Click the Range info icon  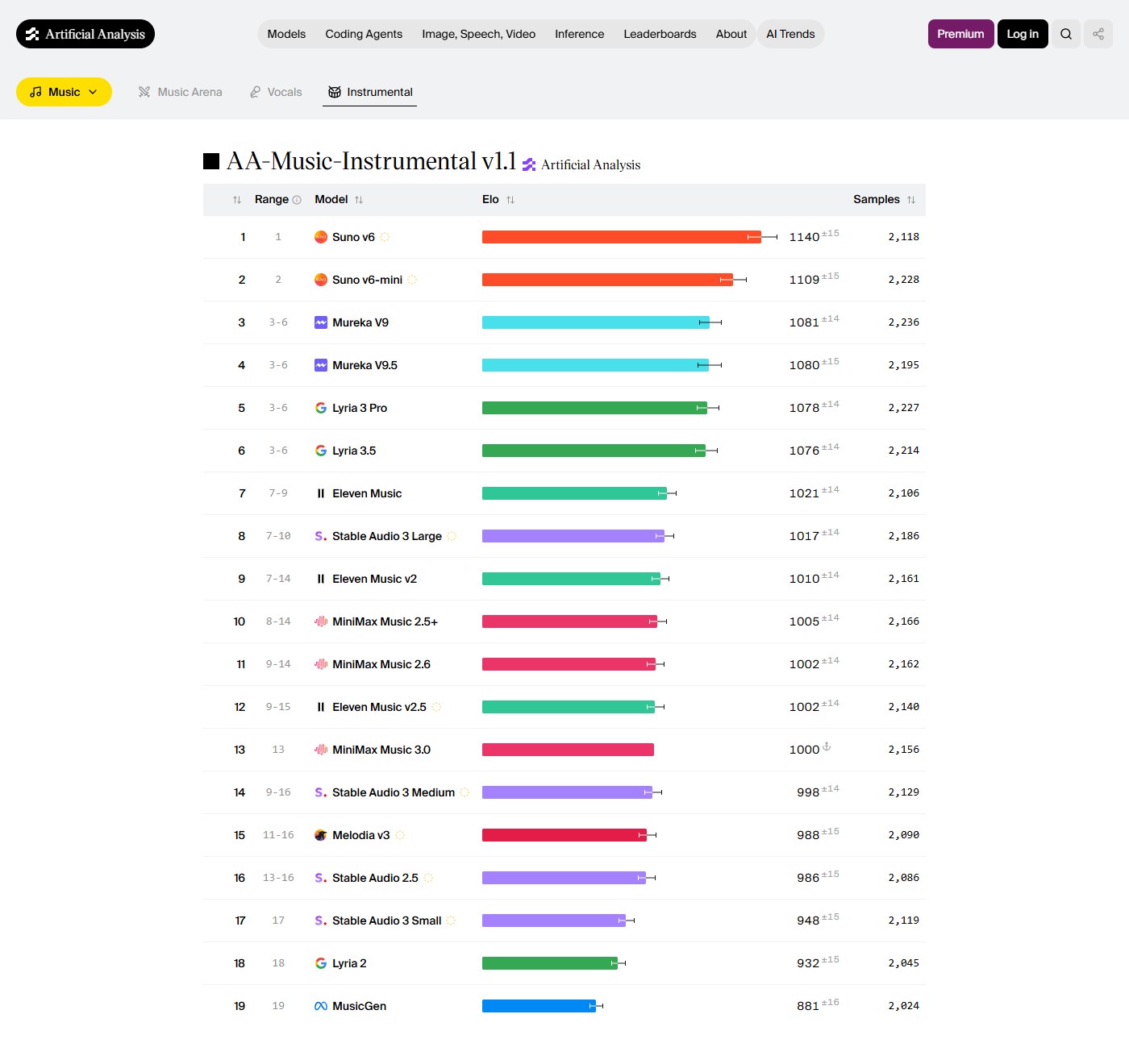(297, 200)
